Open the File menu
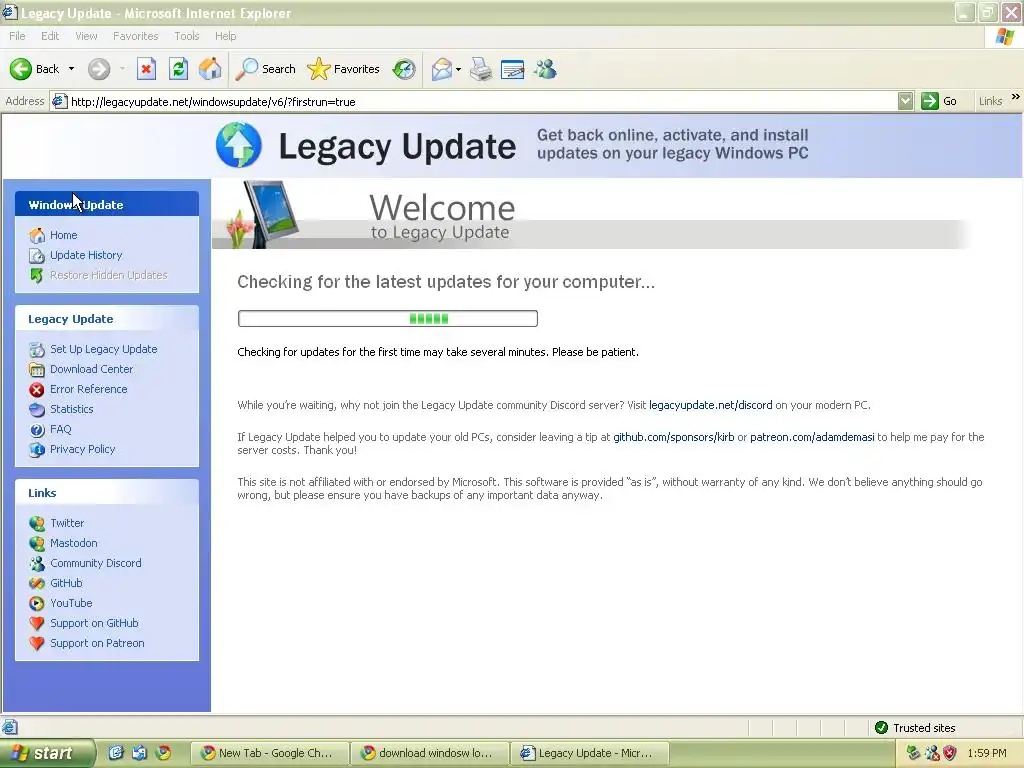The height and width of the screenshot is (768, 1024). tap(18, 36)
